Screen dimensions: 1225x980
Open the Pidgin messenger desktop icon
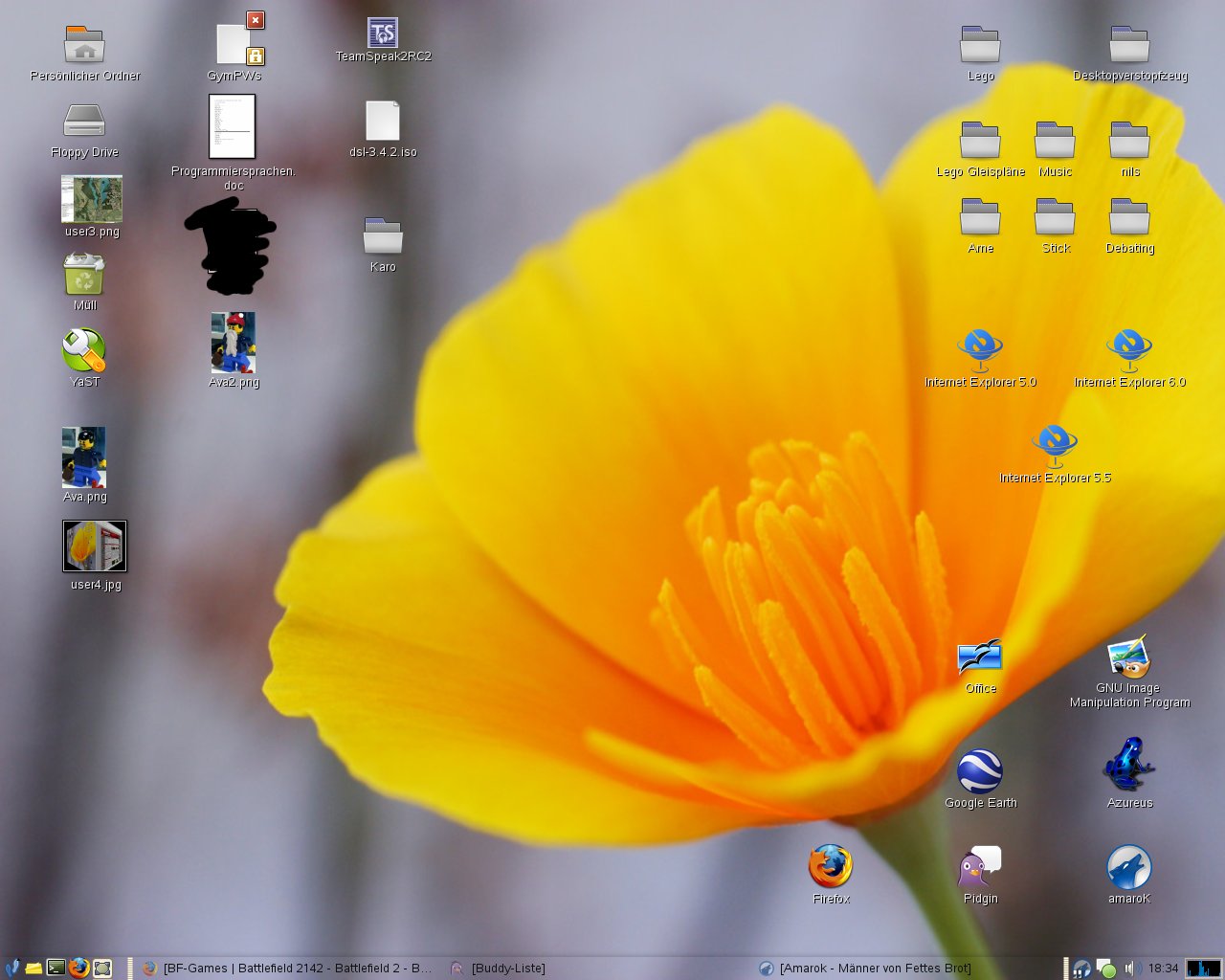pyautogui.click(x=980, y=867)
